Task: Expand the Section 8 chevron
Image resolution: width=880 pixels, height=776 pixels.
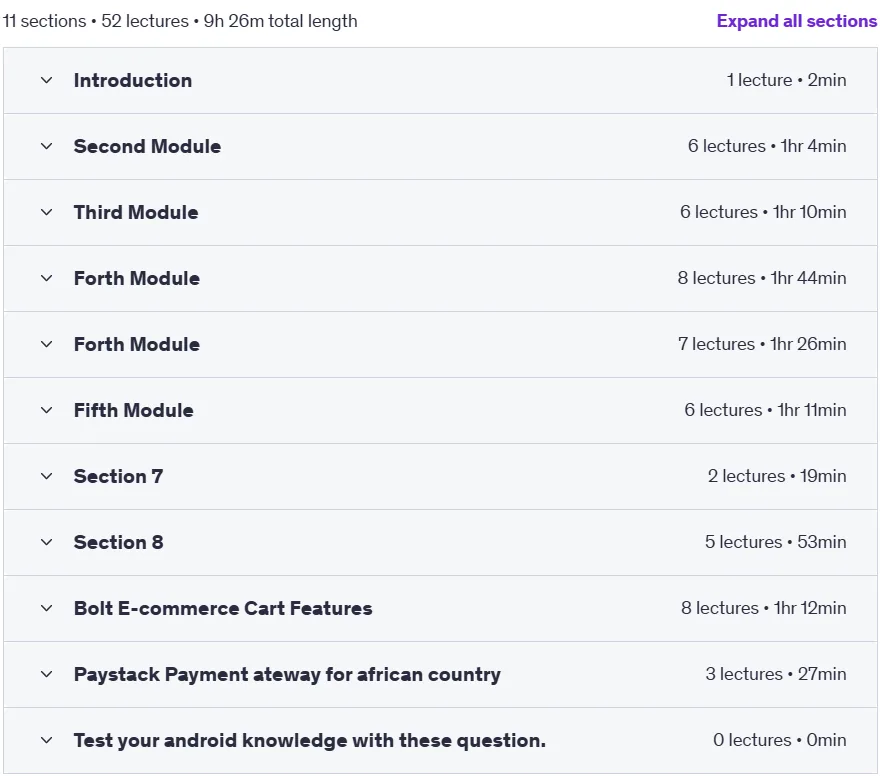Action: pyautogui.click(x=47, y=542)
